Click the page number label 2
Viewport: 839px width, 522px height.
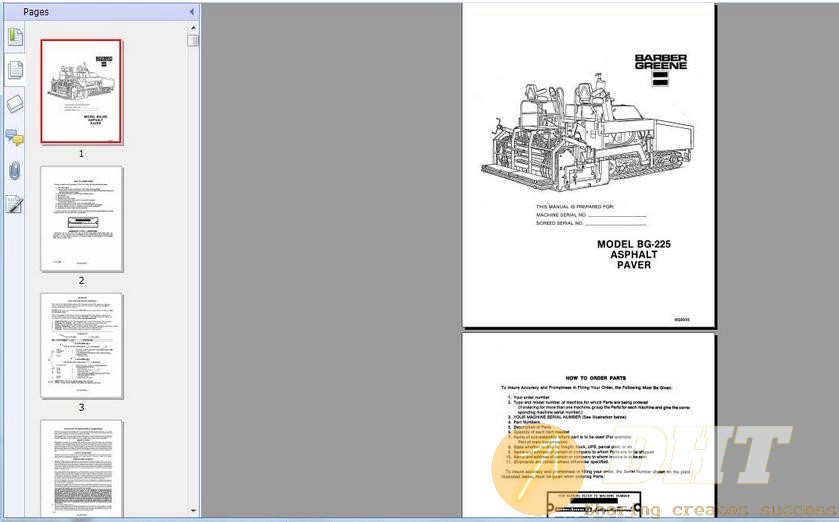tap(81, 280)
